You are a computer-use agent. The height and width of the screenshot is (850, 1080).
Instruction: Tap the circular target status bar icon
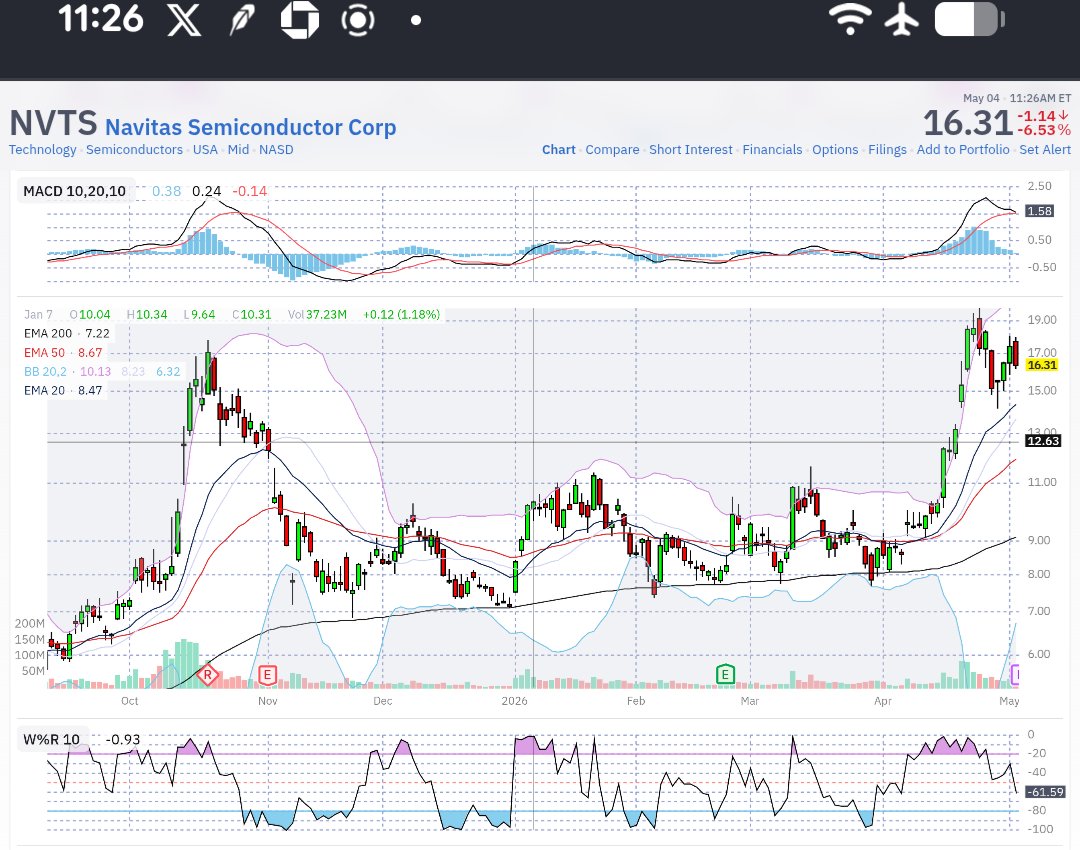tap(357, 20)
